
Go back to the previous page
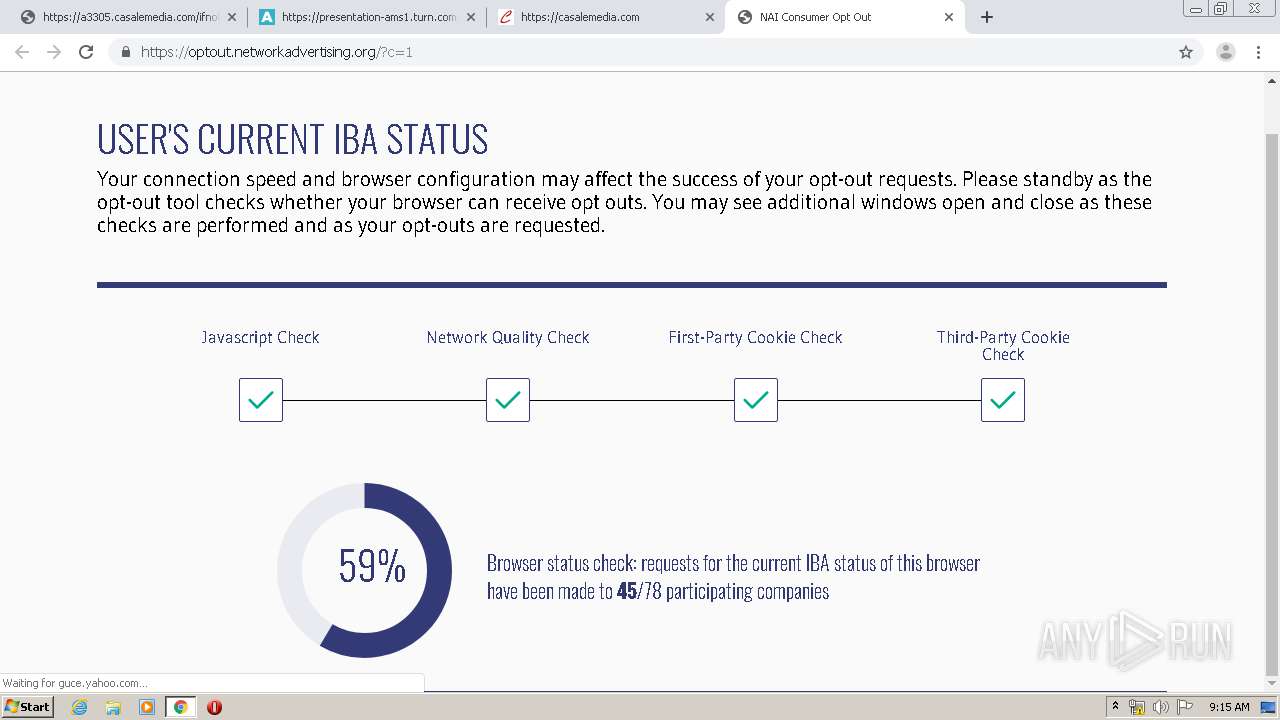coord(22,52)
